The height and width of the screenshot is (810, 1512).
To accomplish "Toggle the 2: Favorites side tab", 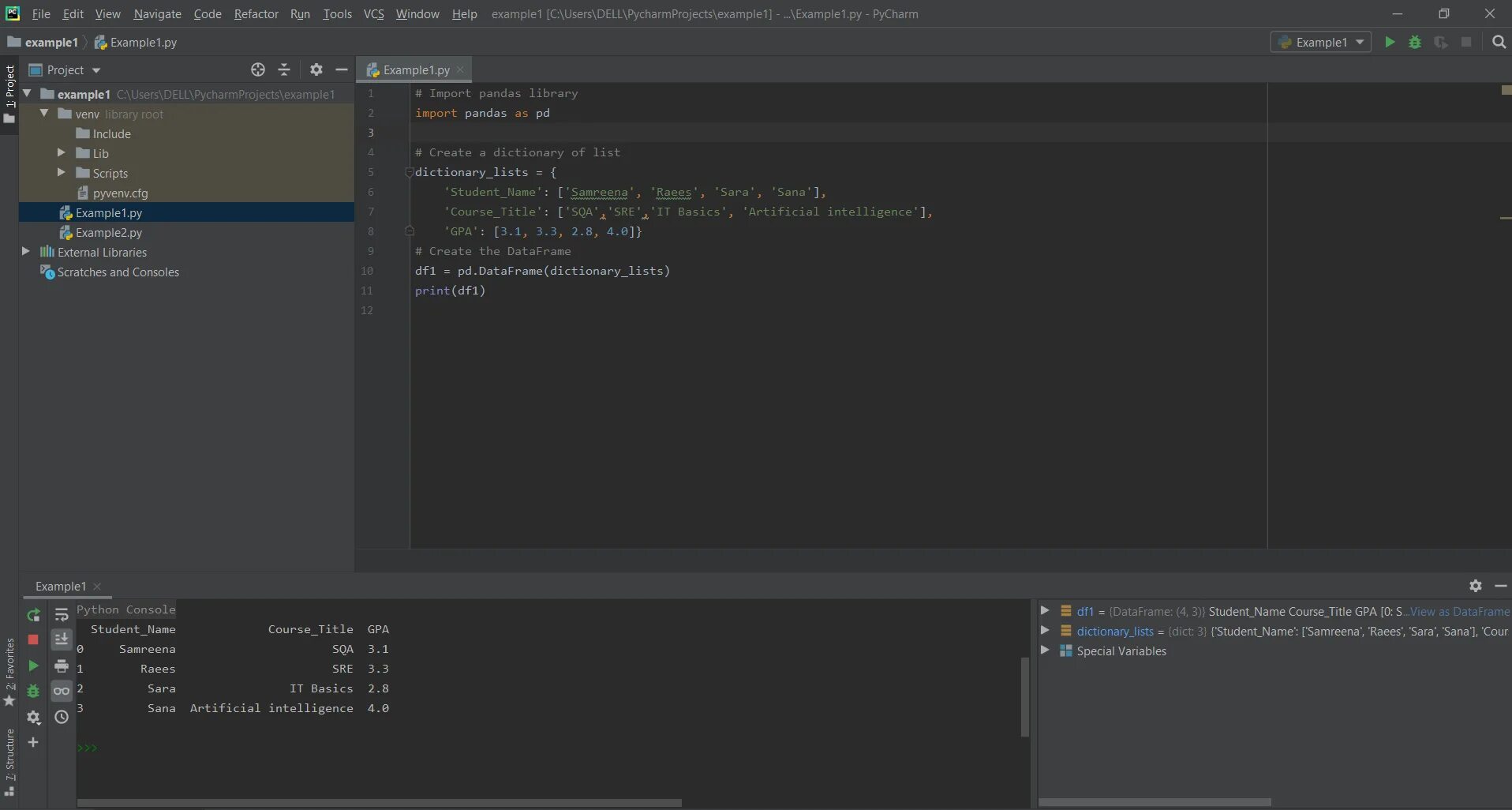I will [x=9, y=671].
